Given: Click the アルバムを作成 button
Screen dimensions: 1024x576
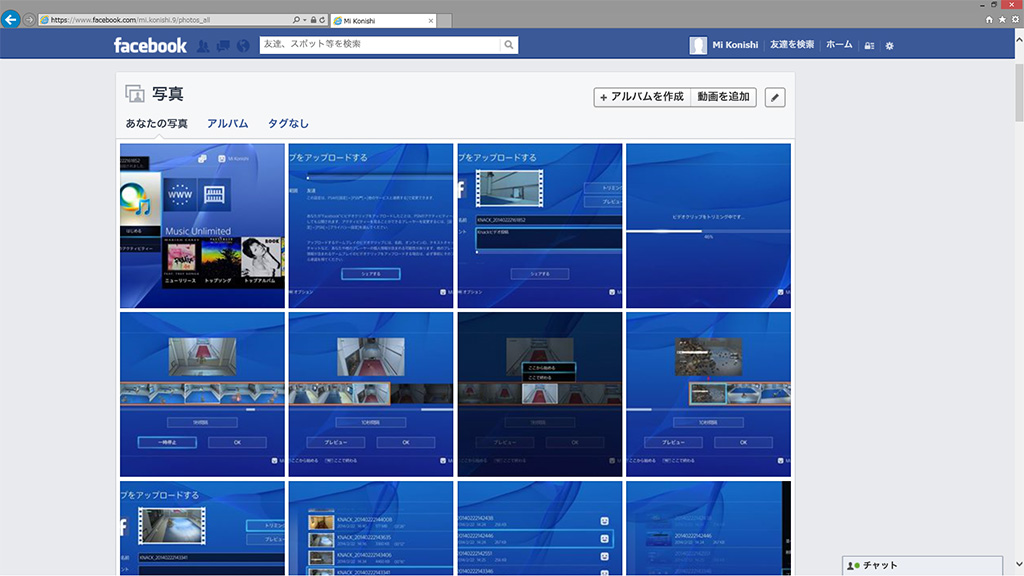Looking at the screenshot, I should point(641,97).
